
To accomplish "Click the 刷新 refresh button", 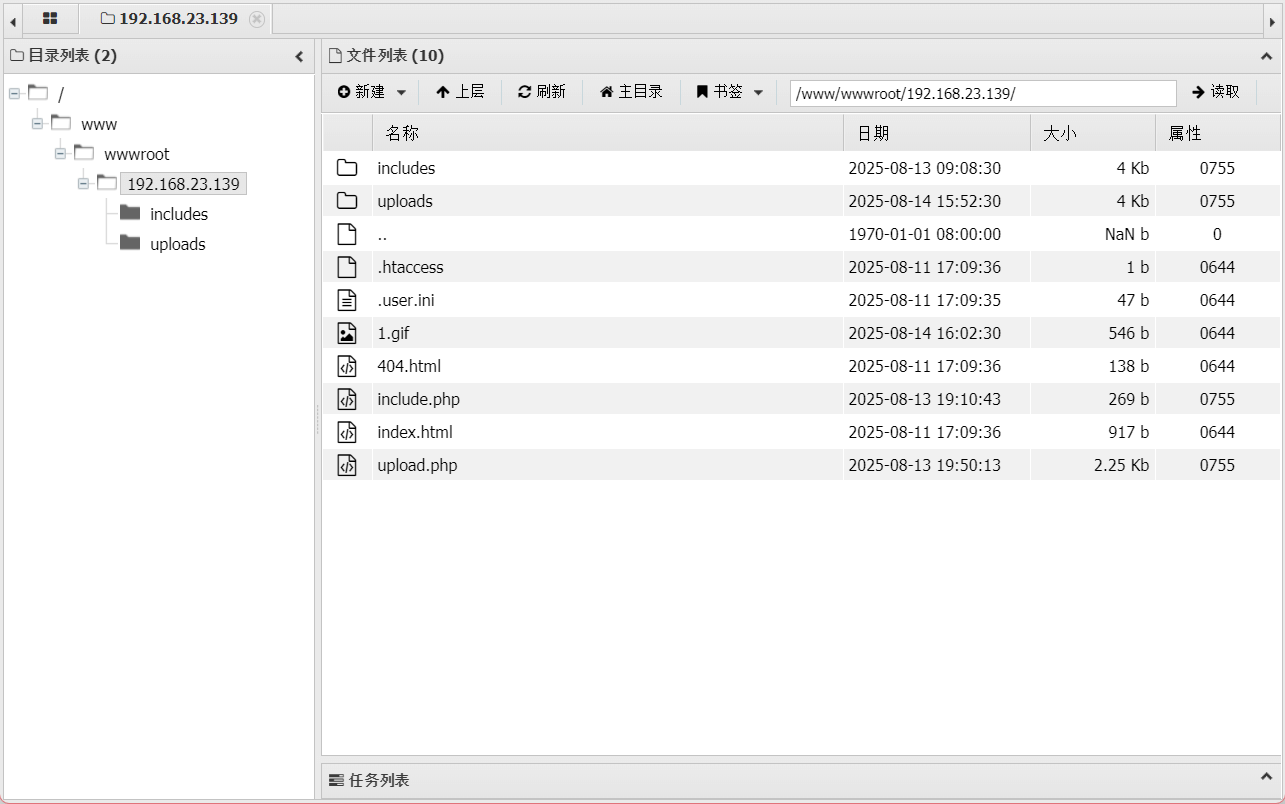I will (x=541, y=91).
